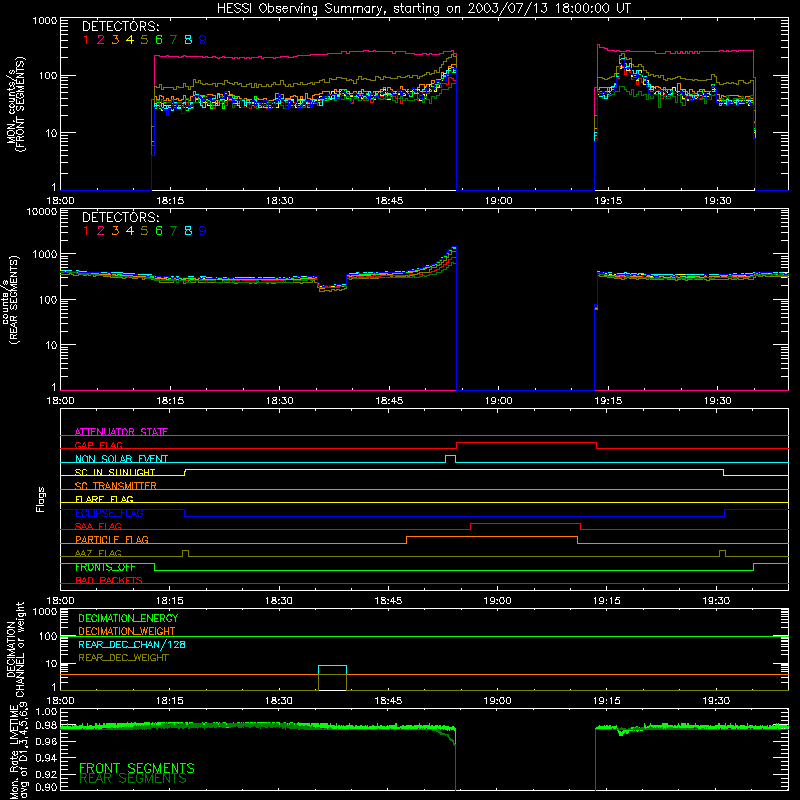
Task: Select yellow detector 4 in front segments legend
Action: pos(130,39)
